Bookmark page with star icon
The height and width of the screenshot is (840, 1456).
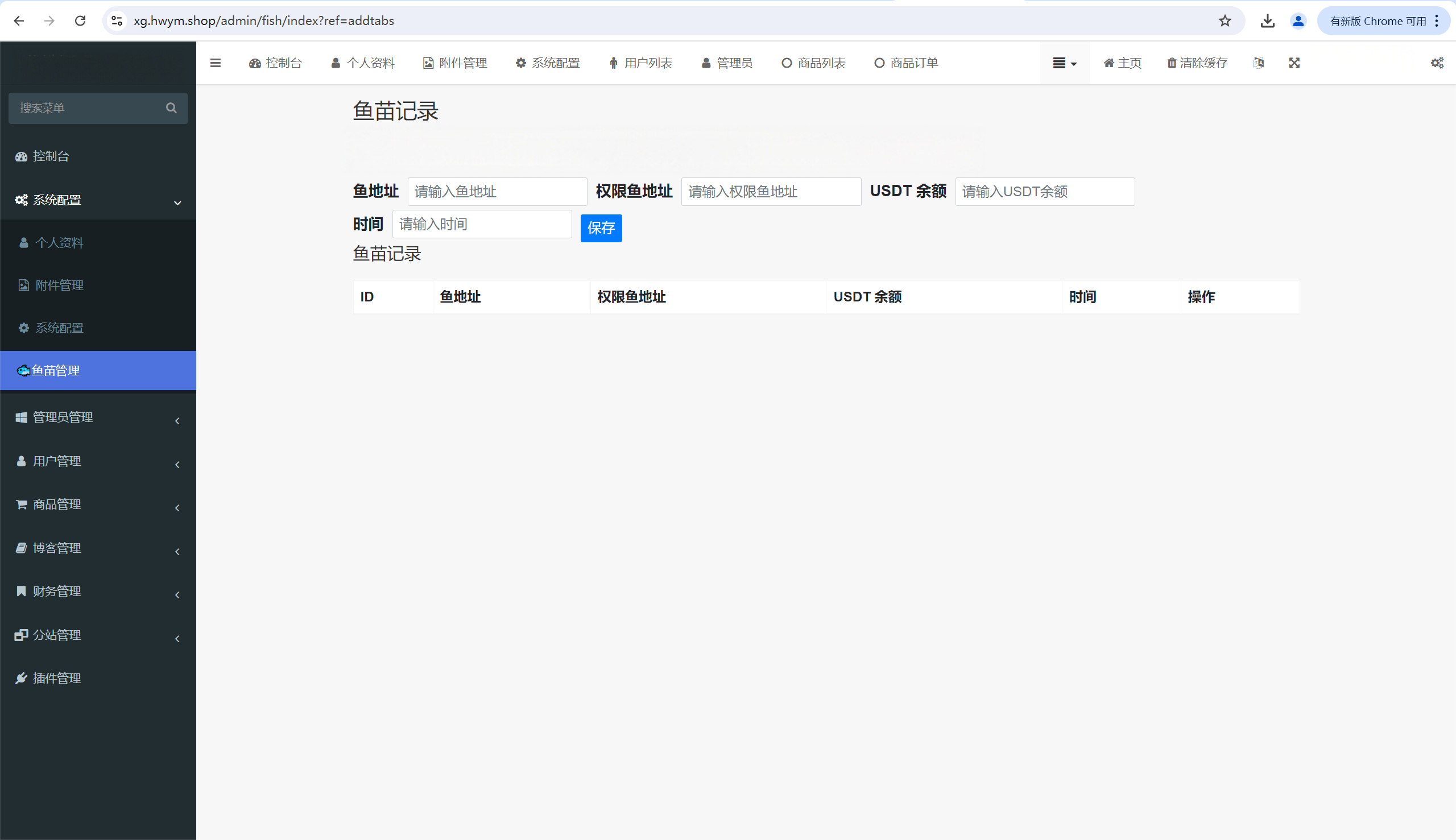[x=1224, y=21]
